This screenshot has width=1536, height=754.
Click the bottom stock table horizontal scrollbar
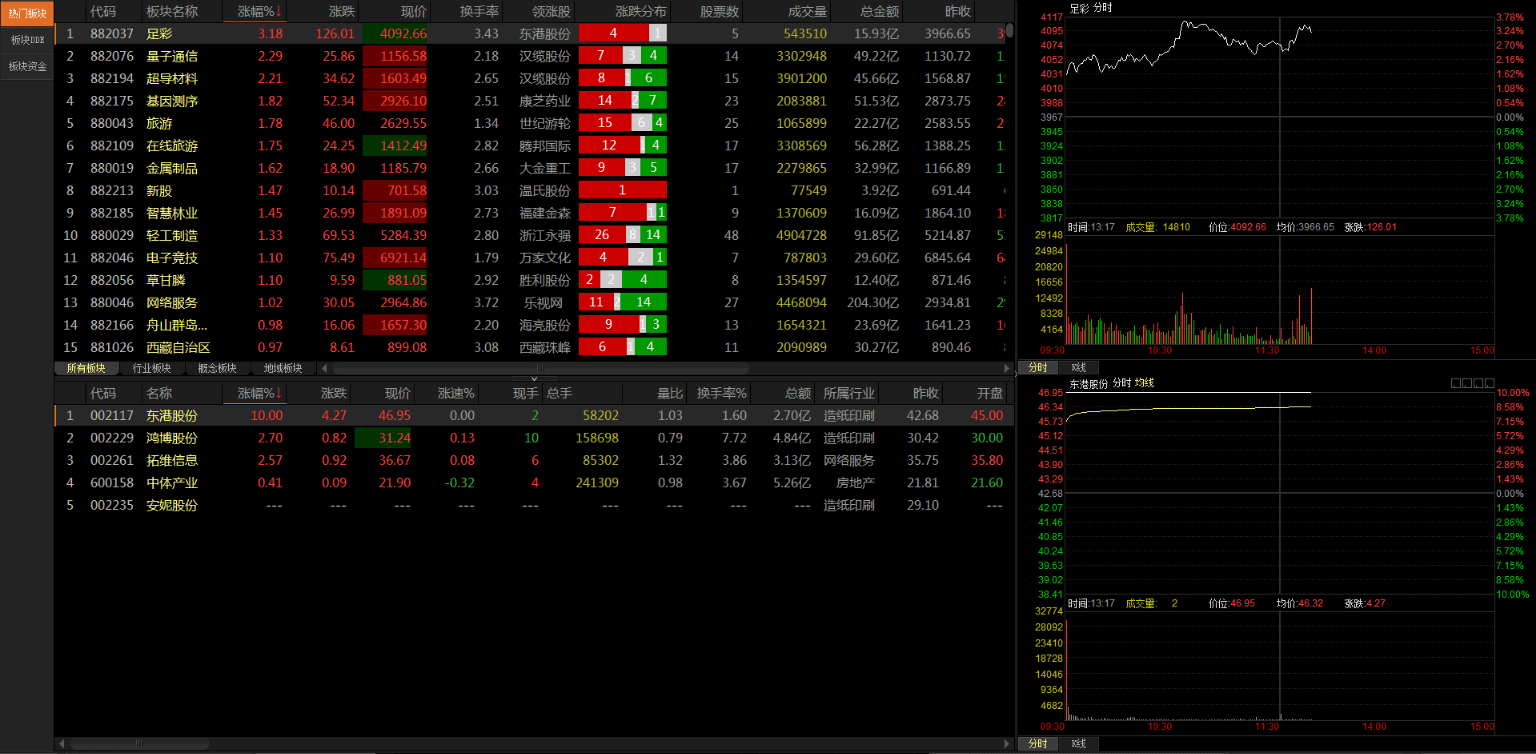tap(534, 744)
